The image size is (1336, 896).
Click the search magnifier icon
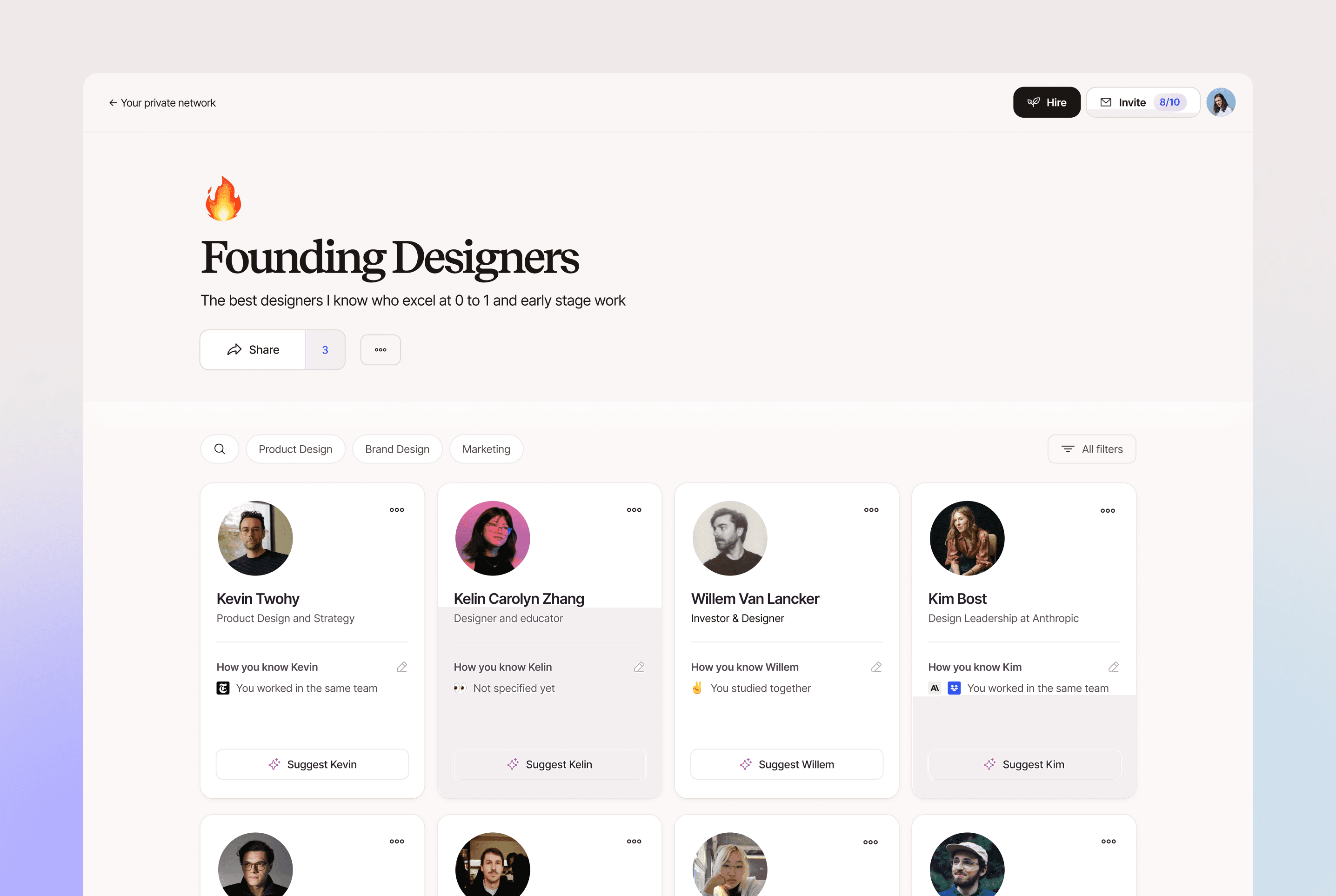pos(220,449)
